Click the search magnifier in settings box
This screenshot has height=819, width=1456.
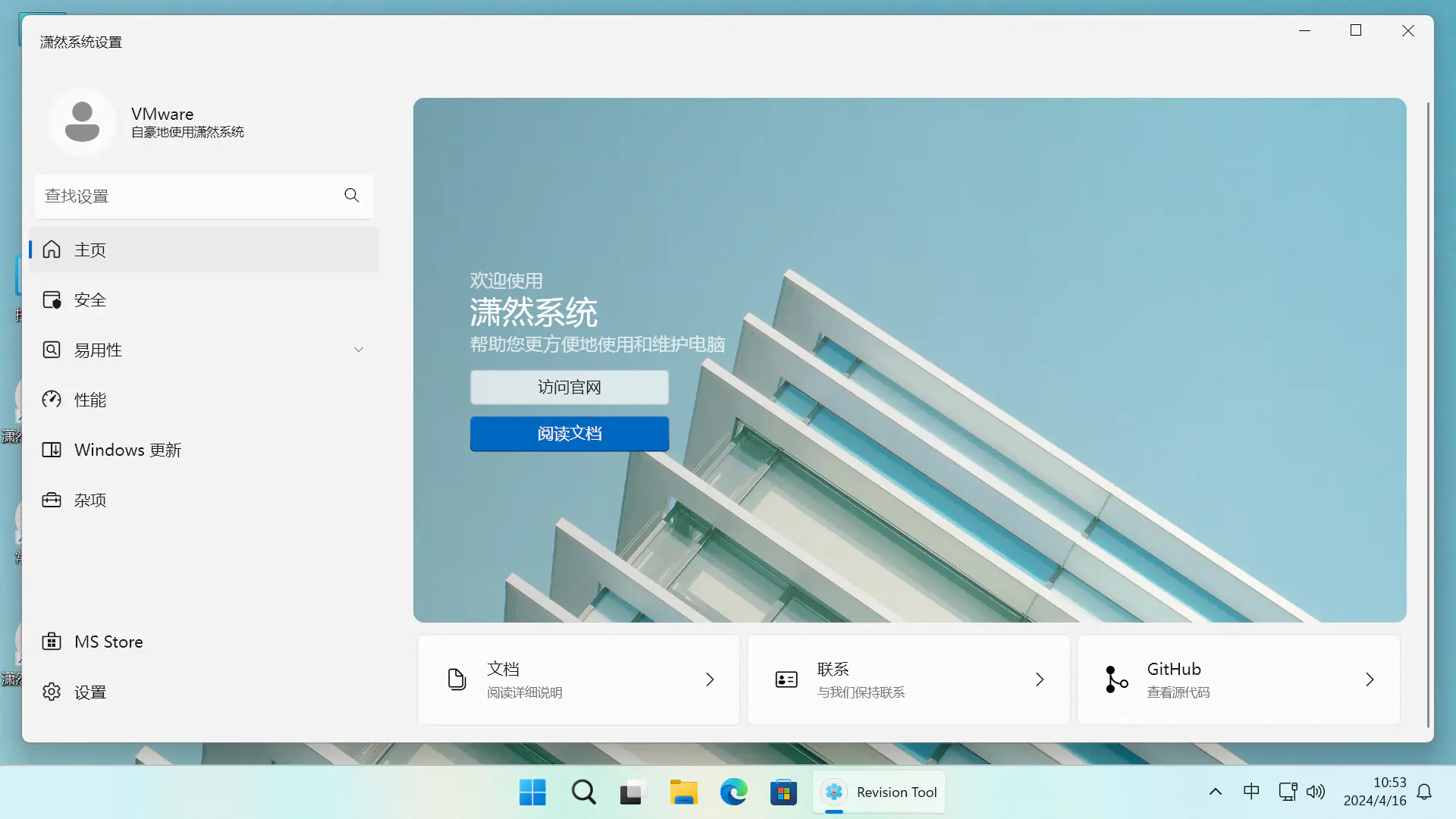point(351,196)
